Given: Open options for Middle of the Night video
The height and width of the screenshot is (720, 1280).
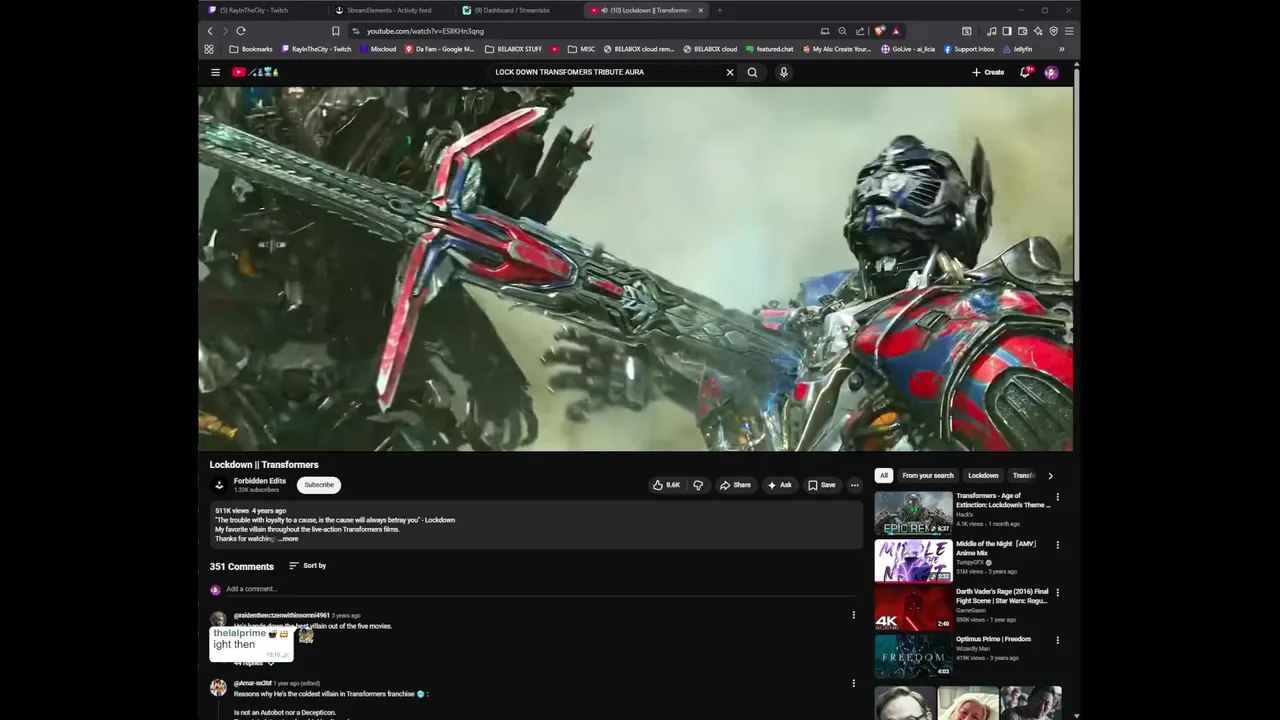Looking at the screenshot, I should (1057, 545).
